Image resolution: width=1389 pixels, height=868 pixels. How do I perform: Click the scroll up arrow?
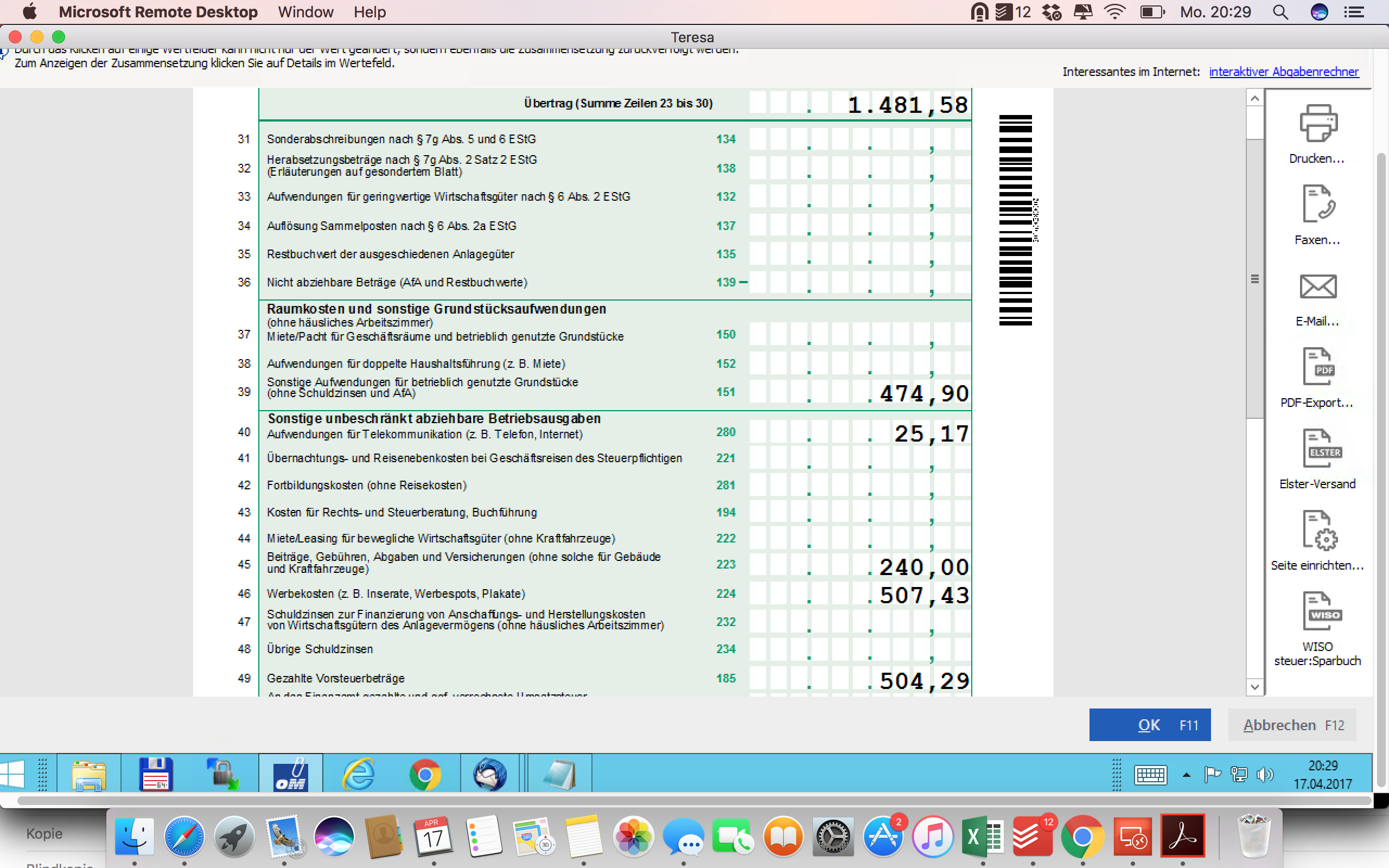pos(1254,99)
